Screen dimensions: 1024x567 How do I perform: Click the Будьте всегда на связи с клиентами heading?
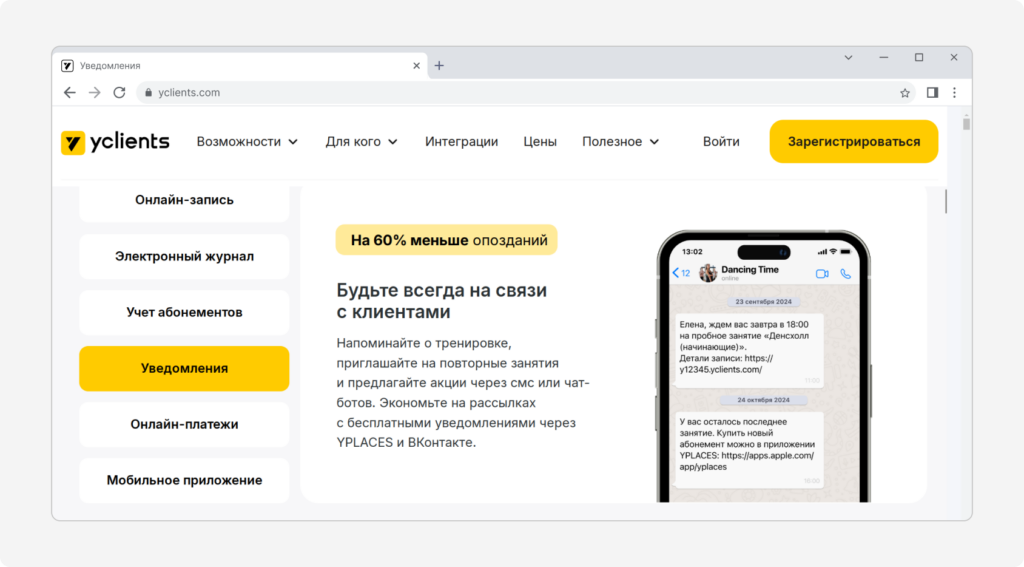point(441,301)
